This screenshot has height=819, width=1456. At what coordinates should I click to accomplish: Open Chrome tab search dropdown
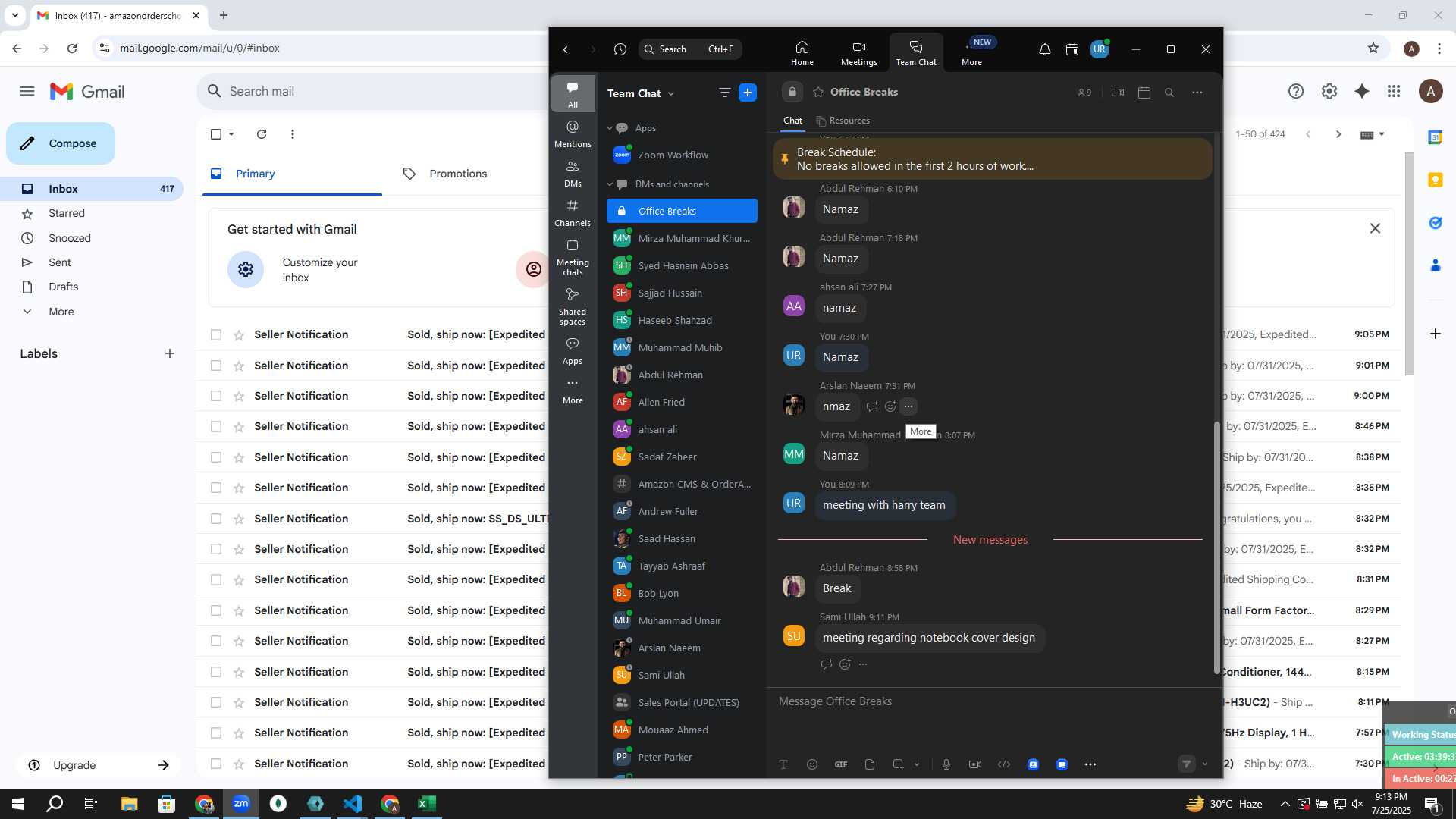pos(14,15)
